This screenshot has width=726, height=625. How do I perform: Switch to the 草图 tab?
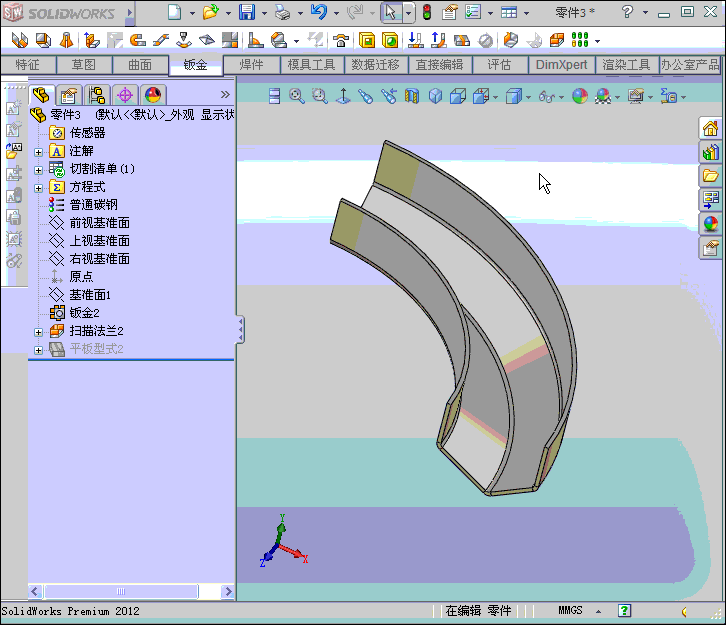click(x=84, y=65)
